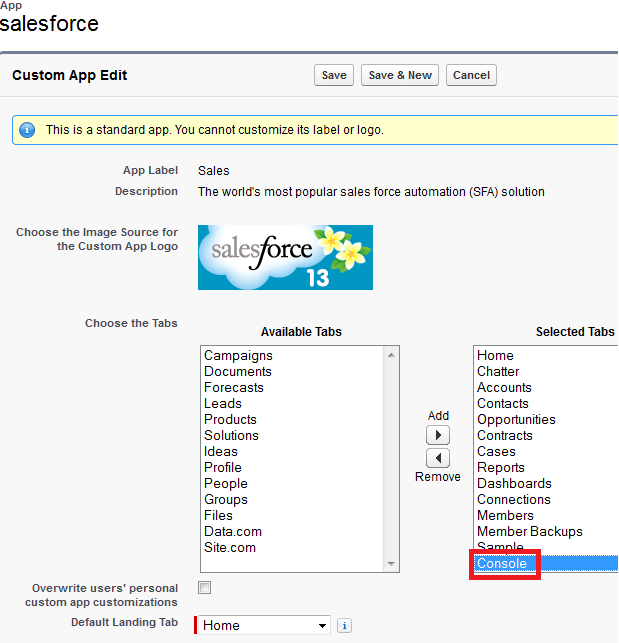Click the Save button
619x643 pixels.
[334, 75]
